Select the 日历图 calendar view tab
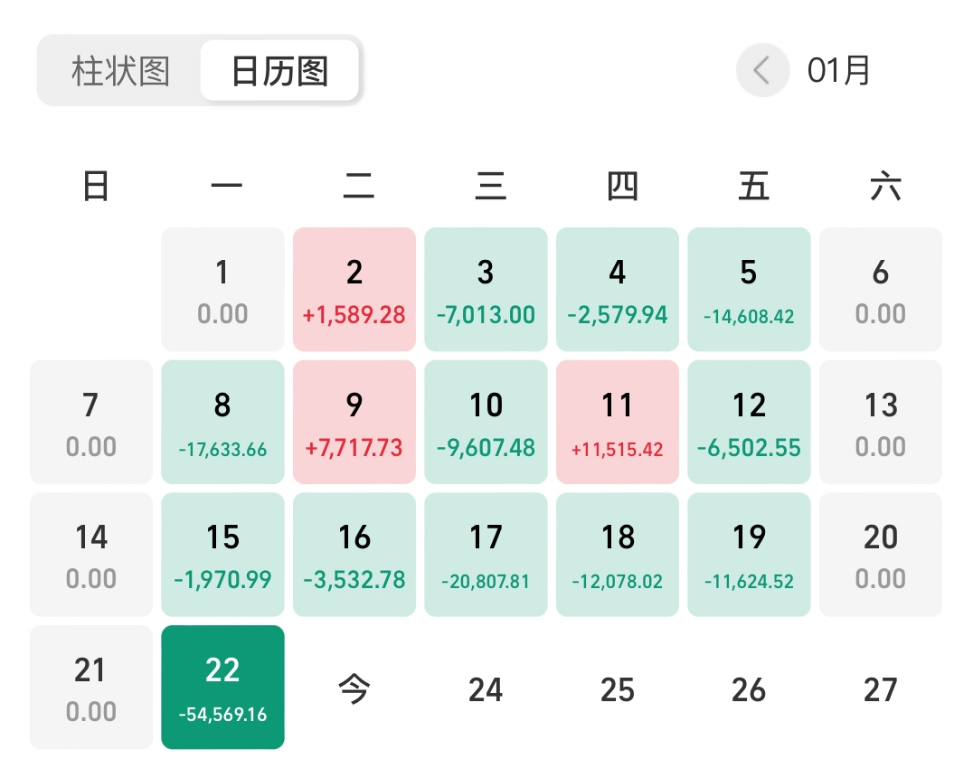The height and width of the screenshot is (771, 970). (x=280, y=71)
